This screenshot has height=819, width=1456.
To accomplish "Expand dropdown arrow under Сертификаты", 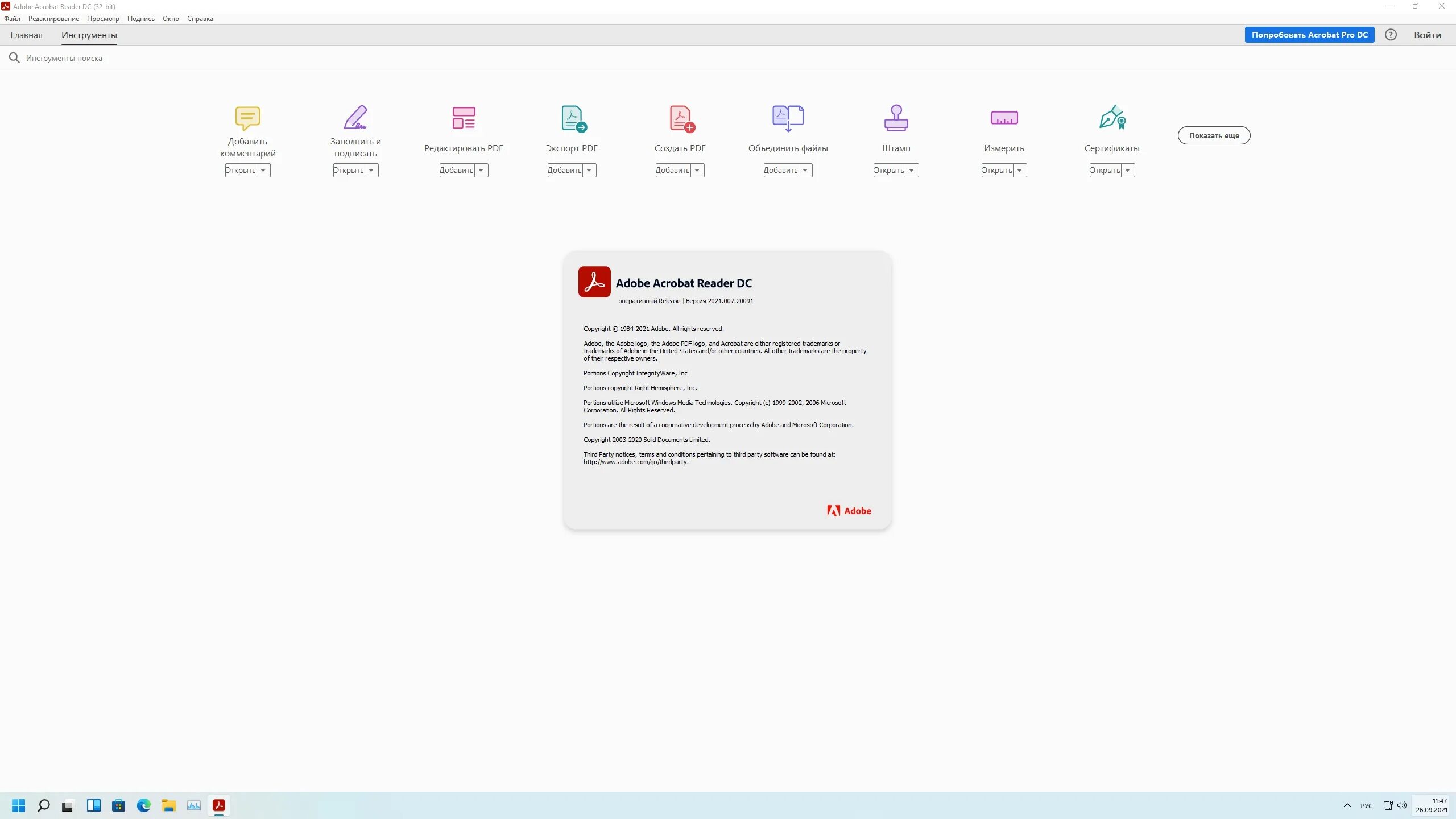I will 1128,171.
